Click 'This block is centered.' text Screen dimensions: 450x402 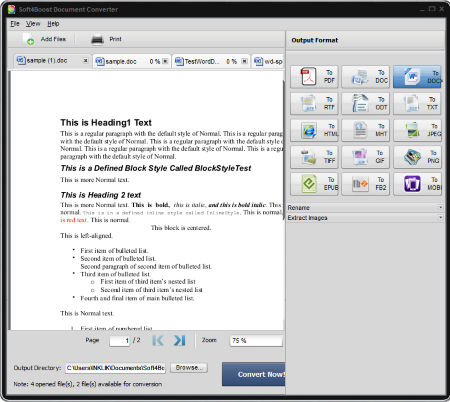[x=181, y=228]
